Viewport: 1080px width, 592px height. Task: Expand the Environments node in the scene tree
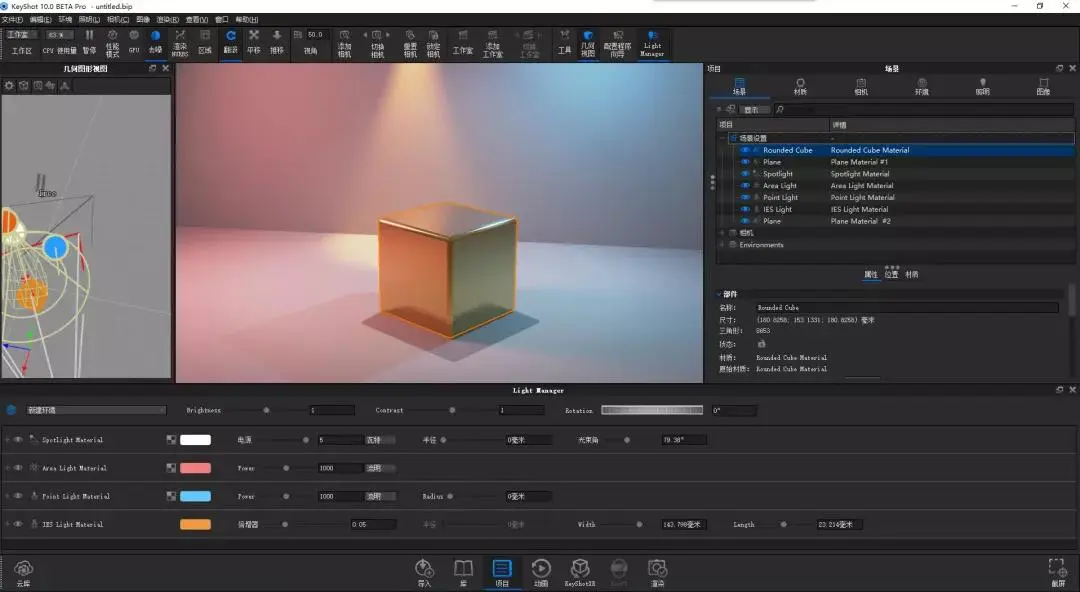(722, 245)
